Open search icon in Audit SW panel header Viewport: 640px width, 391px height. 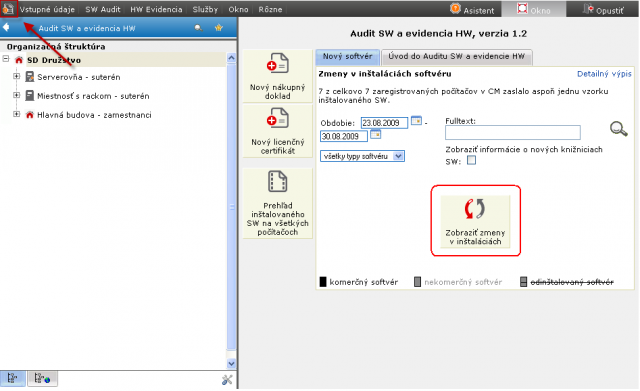(198, 28)
